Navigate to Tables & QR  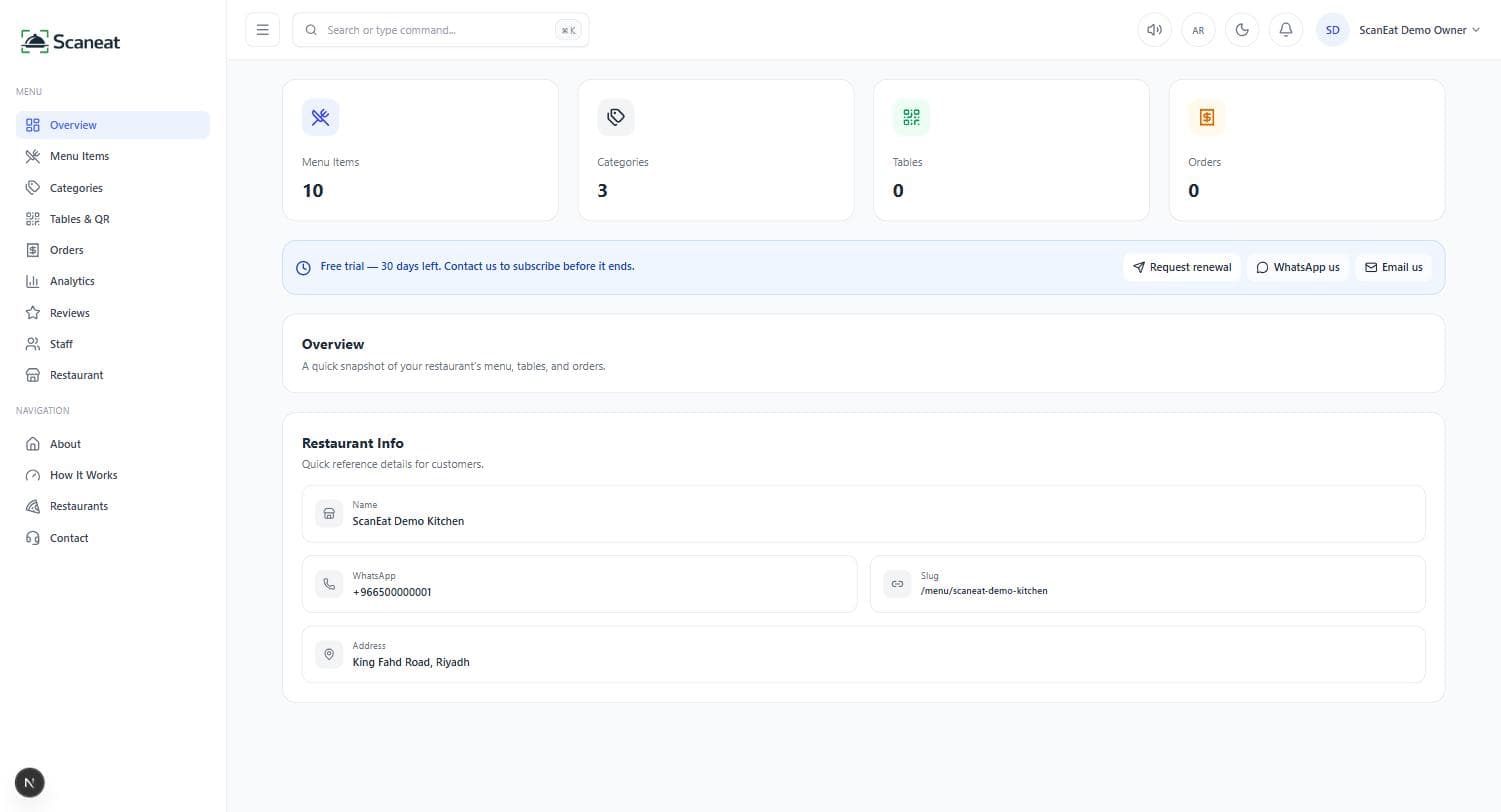tap(113, 219)
